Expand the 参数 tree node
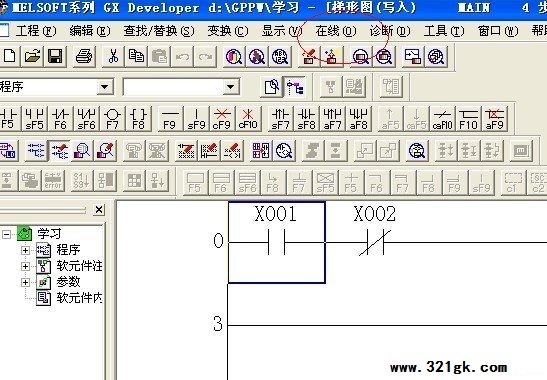The width and height of the screenshot is (547, 380). coord(25,282)
